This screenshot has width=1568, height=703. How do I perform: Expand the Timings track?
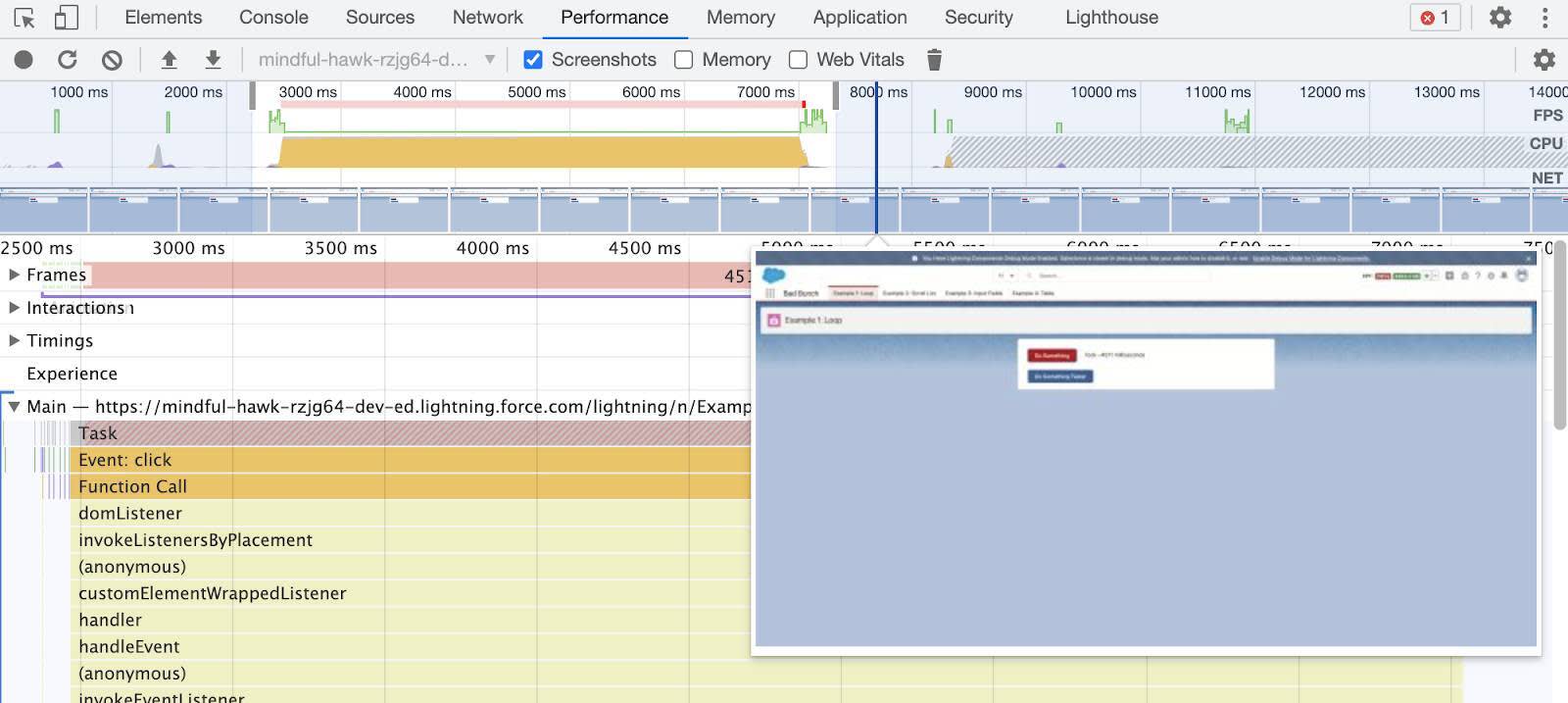coord(15,340)
